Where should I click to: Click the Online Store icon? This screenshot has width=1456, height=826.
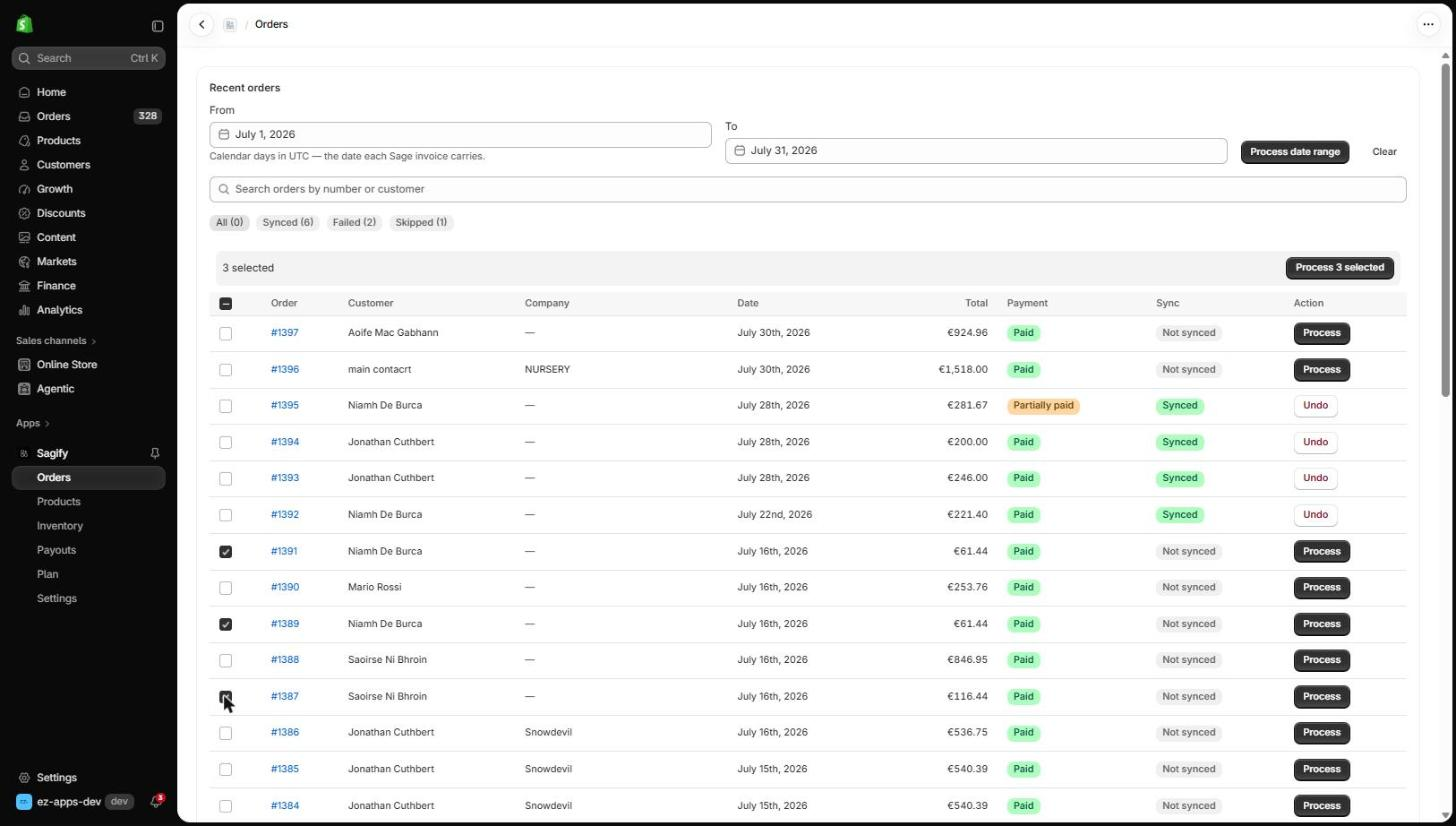pyautogui.click(x=25, y=365)
